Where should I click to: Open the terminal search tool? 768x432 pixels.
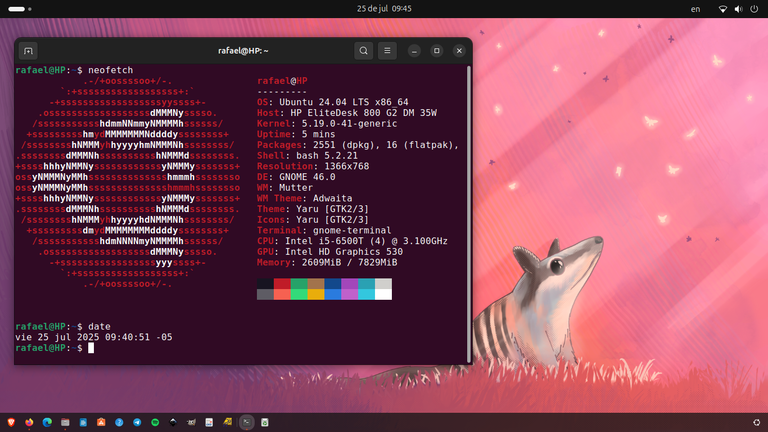363,50
